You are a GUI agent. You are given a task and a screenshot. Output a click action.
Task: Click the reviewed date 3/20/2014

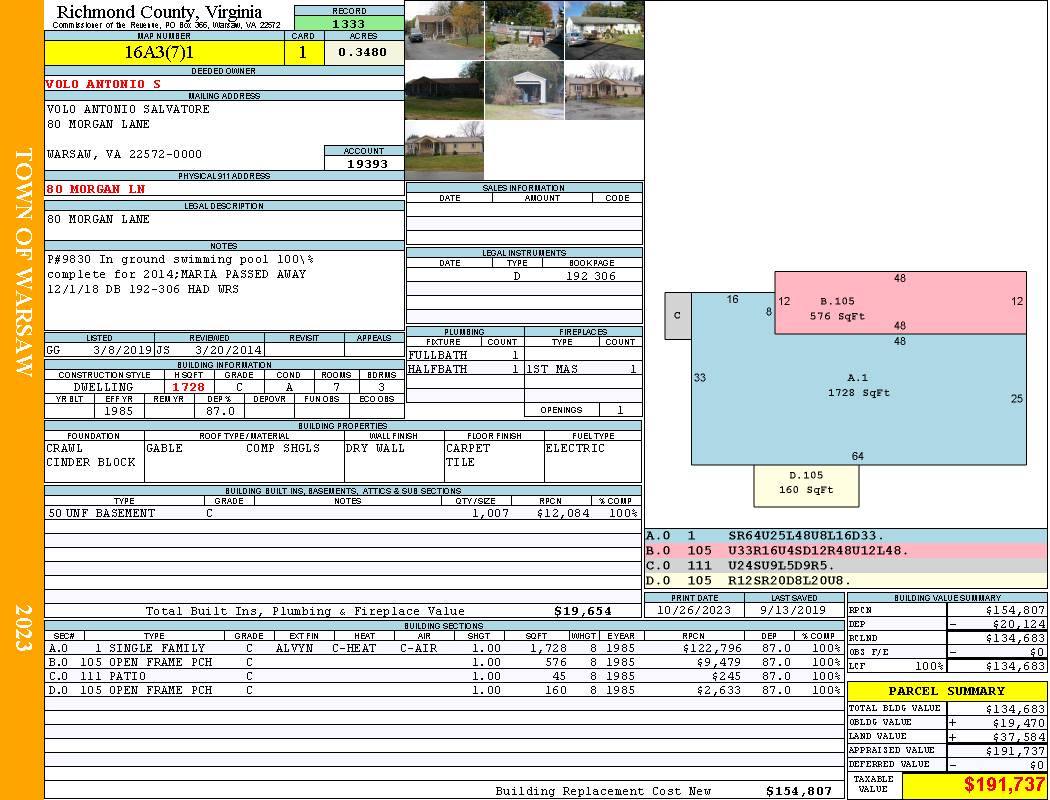point(228,350)
